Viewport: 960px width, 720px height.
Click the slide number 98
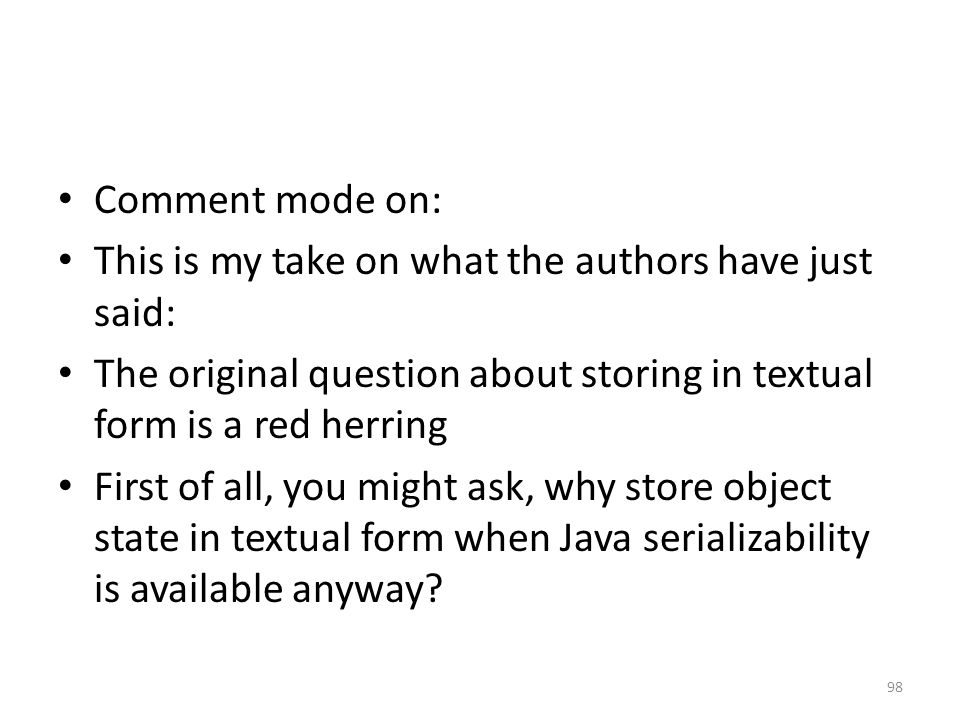click(894, 687)
